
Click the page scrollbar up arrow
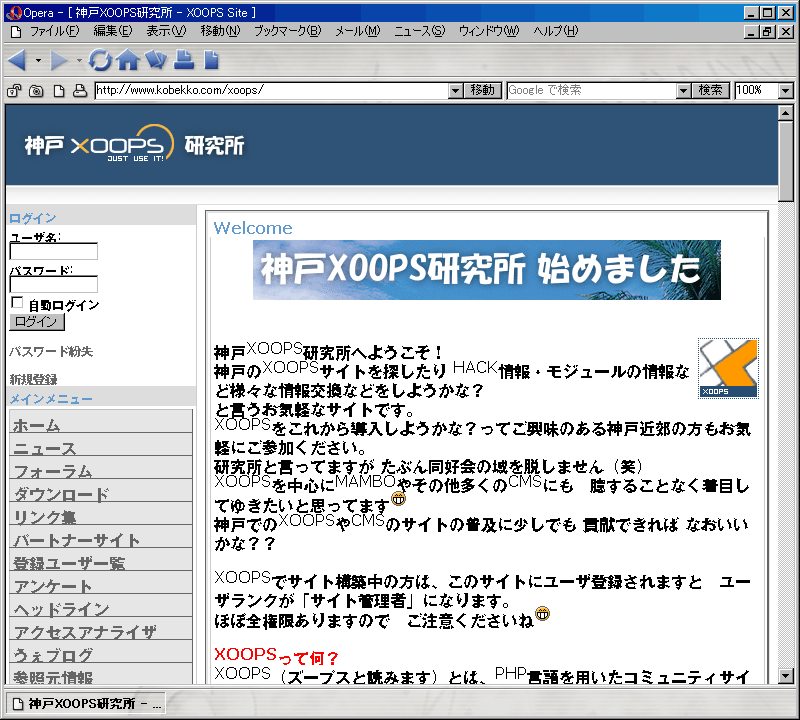click(x=786, y=113)
